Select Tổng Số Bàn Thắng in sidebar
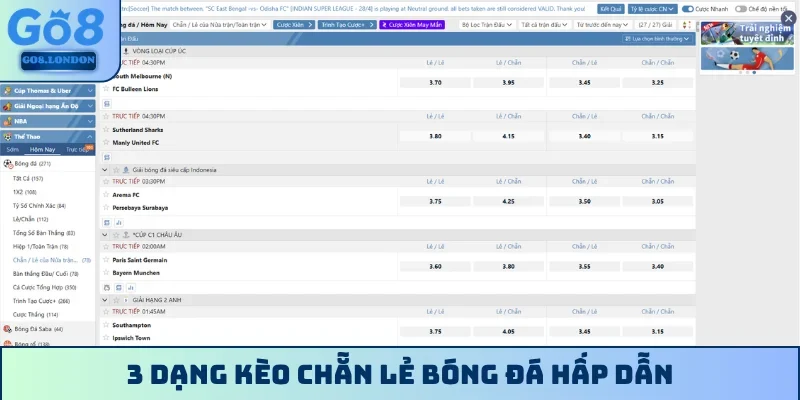The width and height of the screenshot is (800, 400). (44, 233)
